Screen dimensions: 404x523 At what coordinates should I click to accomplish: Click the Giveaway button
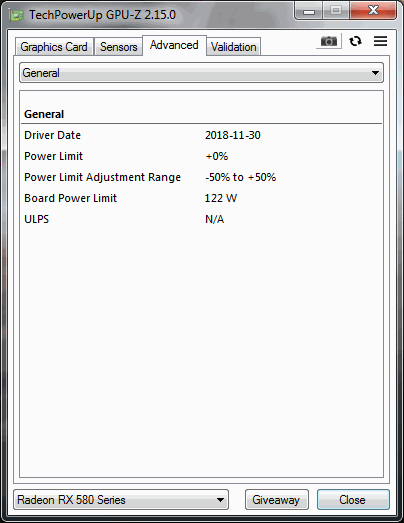click(x=277, y=500)
